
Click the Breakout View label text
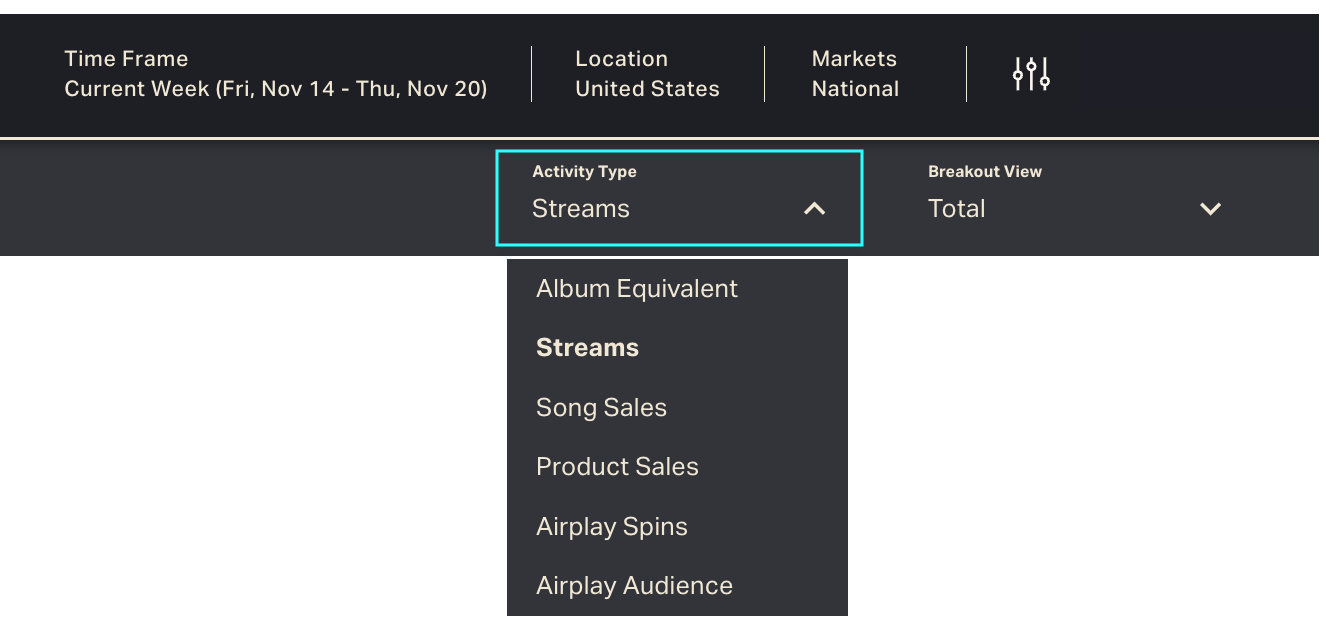click(x=985, y=172)
